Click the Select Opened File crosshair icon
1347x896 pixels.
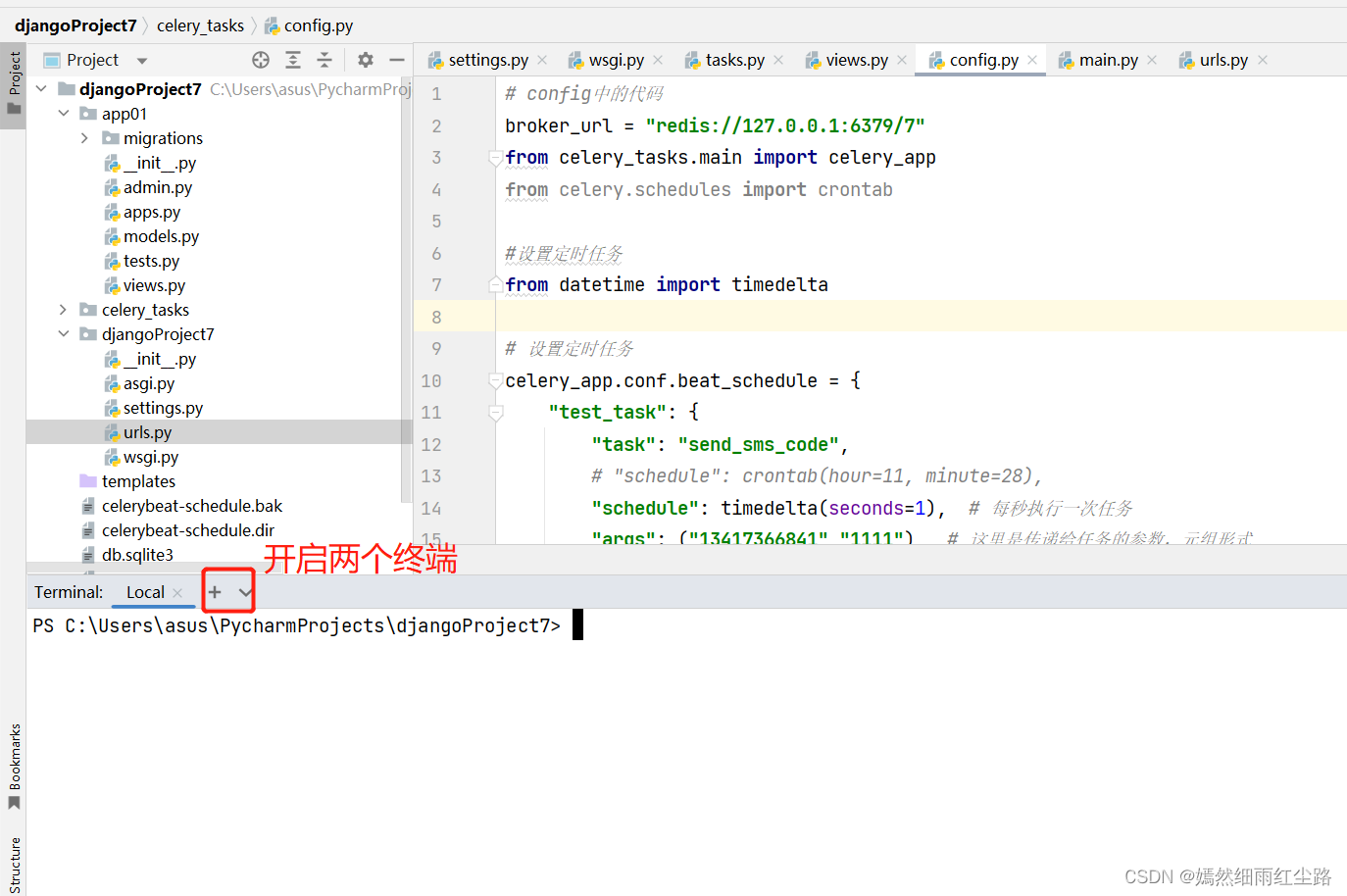coord(260,60)
